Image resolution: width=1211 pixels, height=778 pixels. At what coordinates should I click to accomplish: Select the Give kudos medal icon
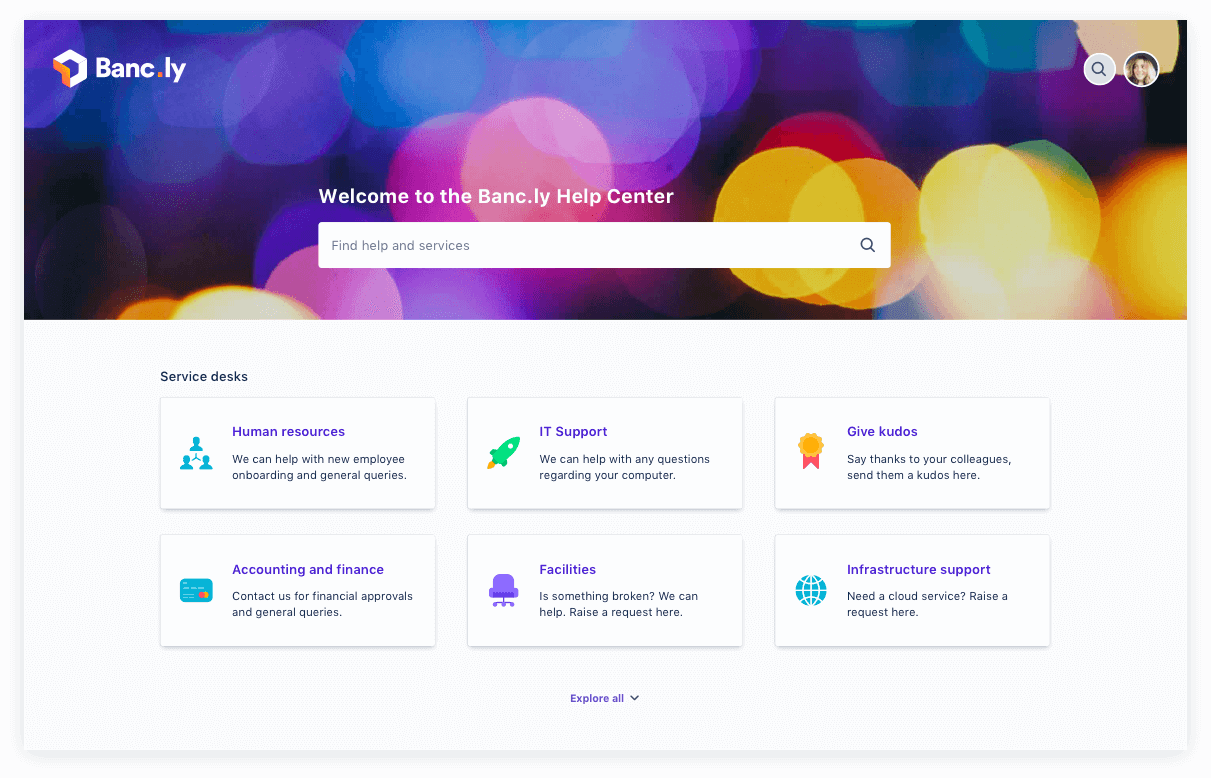coord(810,451)
